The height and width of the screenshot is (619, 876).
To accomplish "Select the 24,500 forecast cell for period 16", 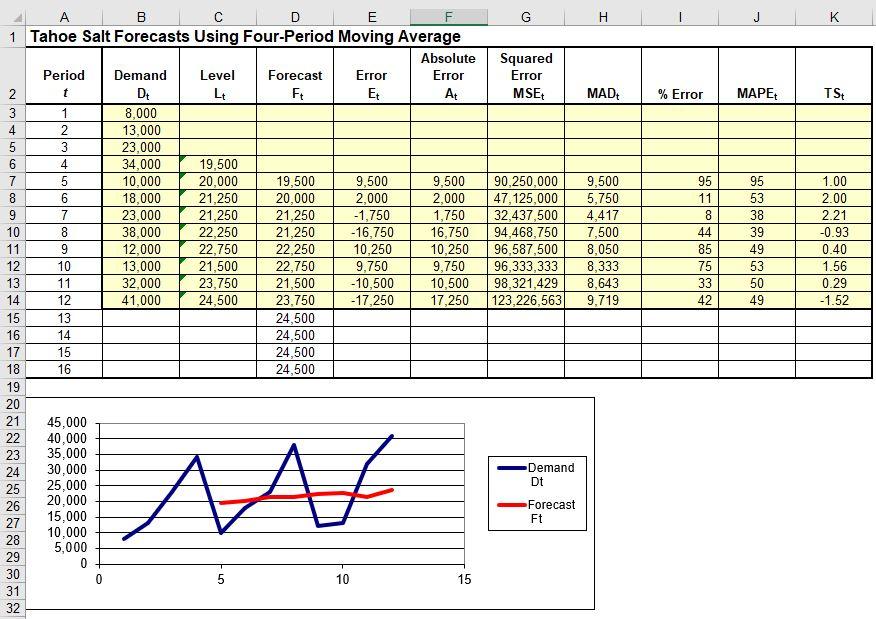I will 294,366.
